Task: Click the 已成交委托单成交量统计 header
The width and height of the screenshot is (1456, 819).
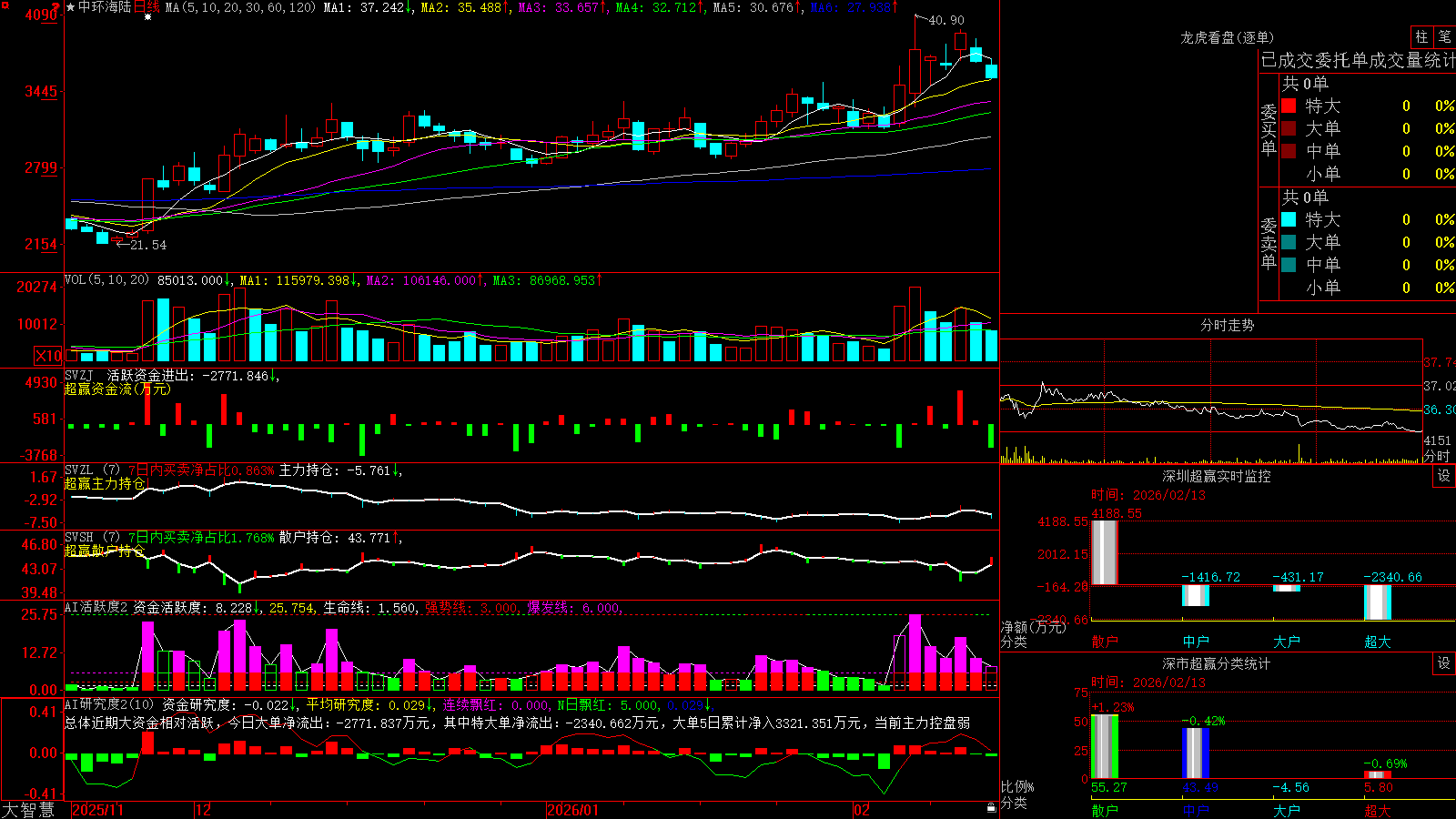Action: click(1358, 60)
